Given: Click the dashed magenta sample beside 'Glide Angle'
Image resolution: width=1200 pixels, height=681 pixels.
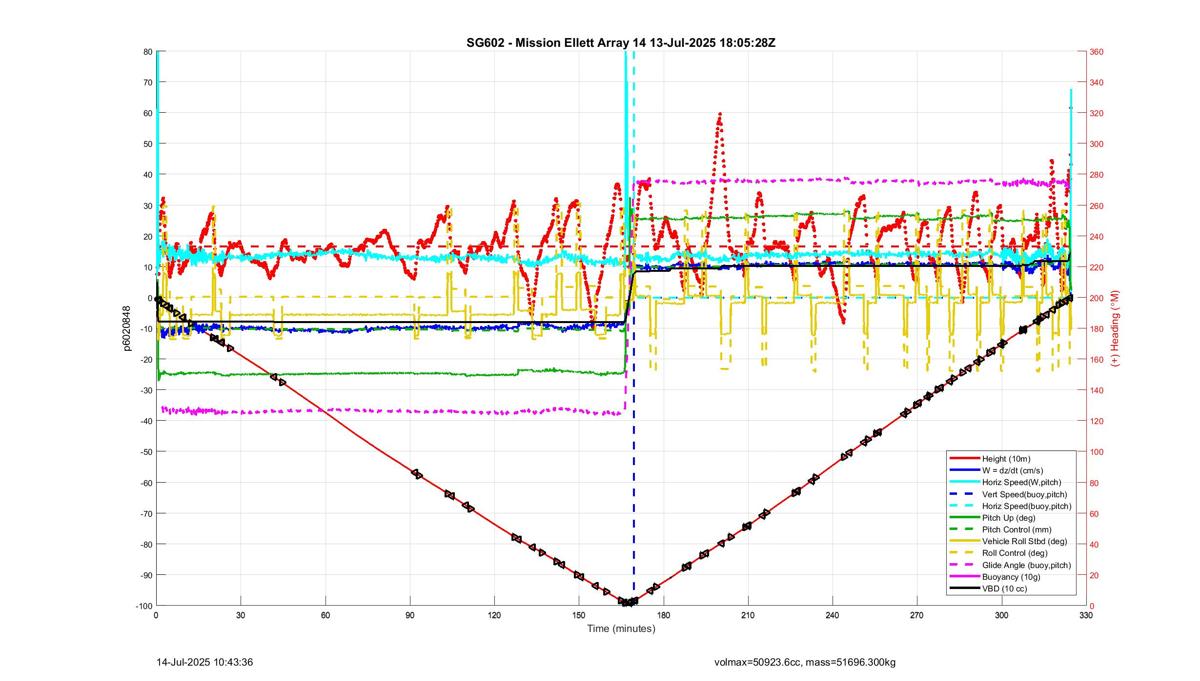Looking at the screenshot, I should 964,565.
